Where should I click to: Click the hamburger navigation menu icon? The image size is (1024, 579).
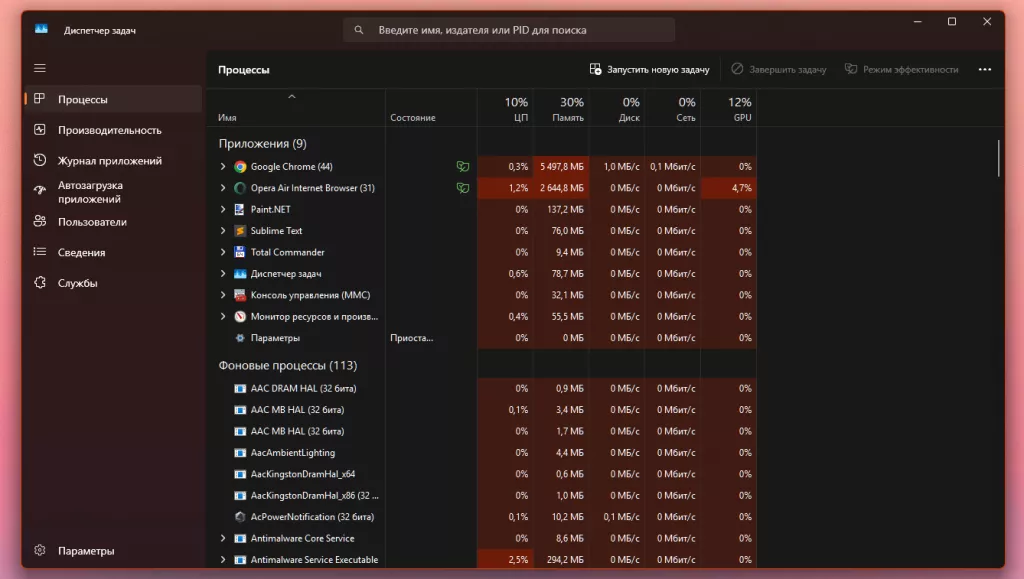click(40, 68)
